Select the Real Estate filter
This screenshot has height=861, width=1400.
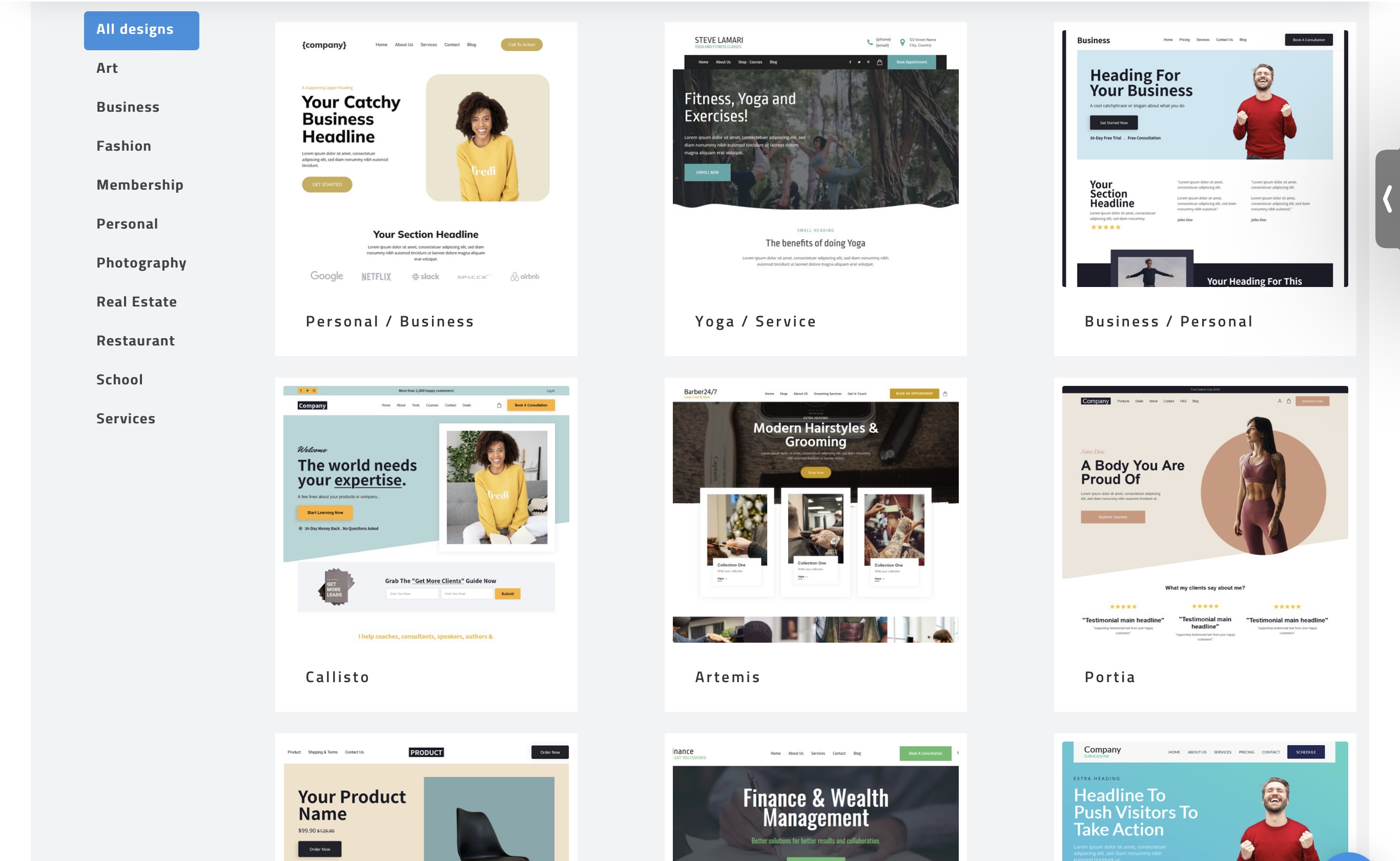click(137, 302)
